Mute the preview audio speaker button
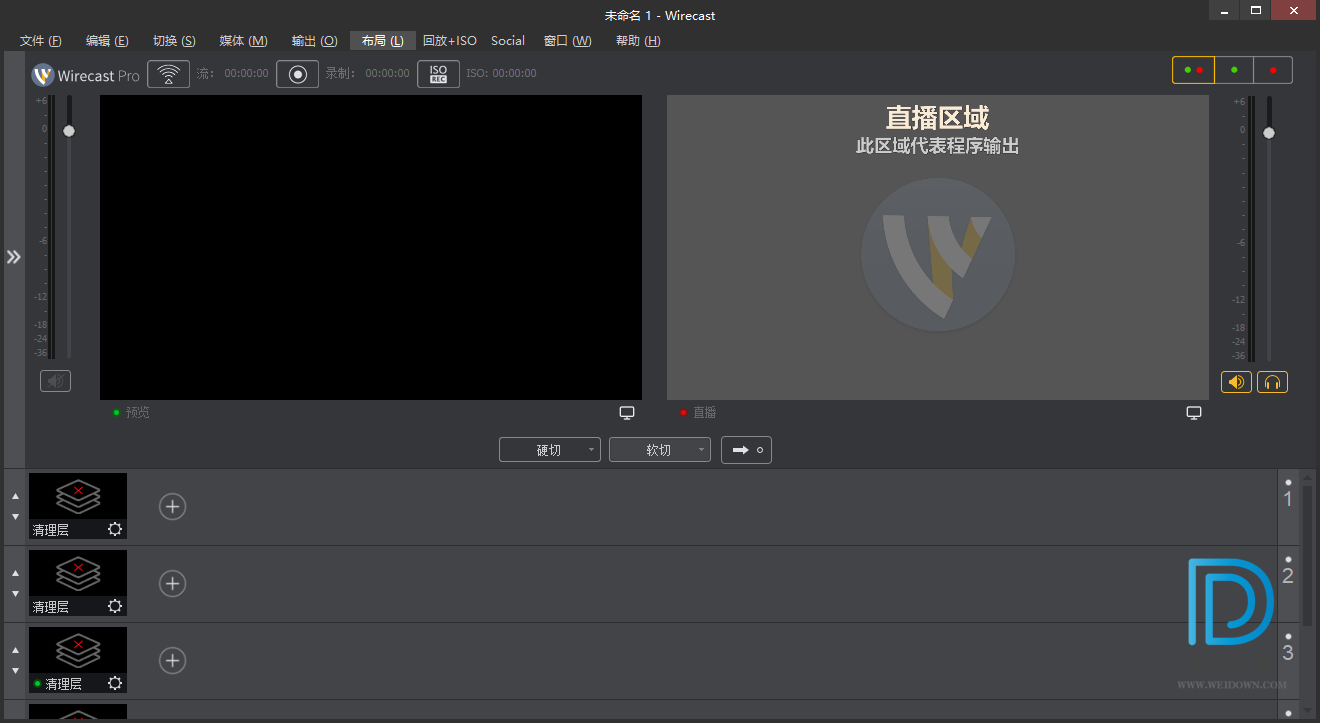The width and height of the screenshot is (1320, 723). [x=55, y=381]
